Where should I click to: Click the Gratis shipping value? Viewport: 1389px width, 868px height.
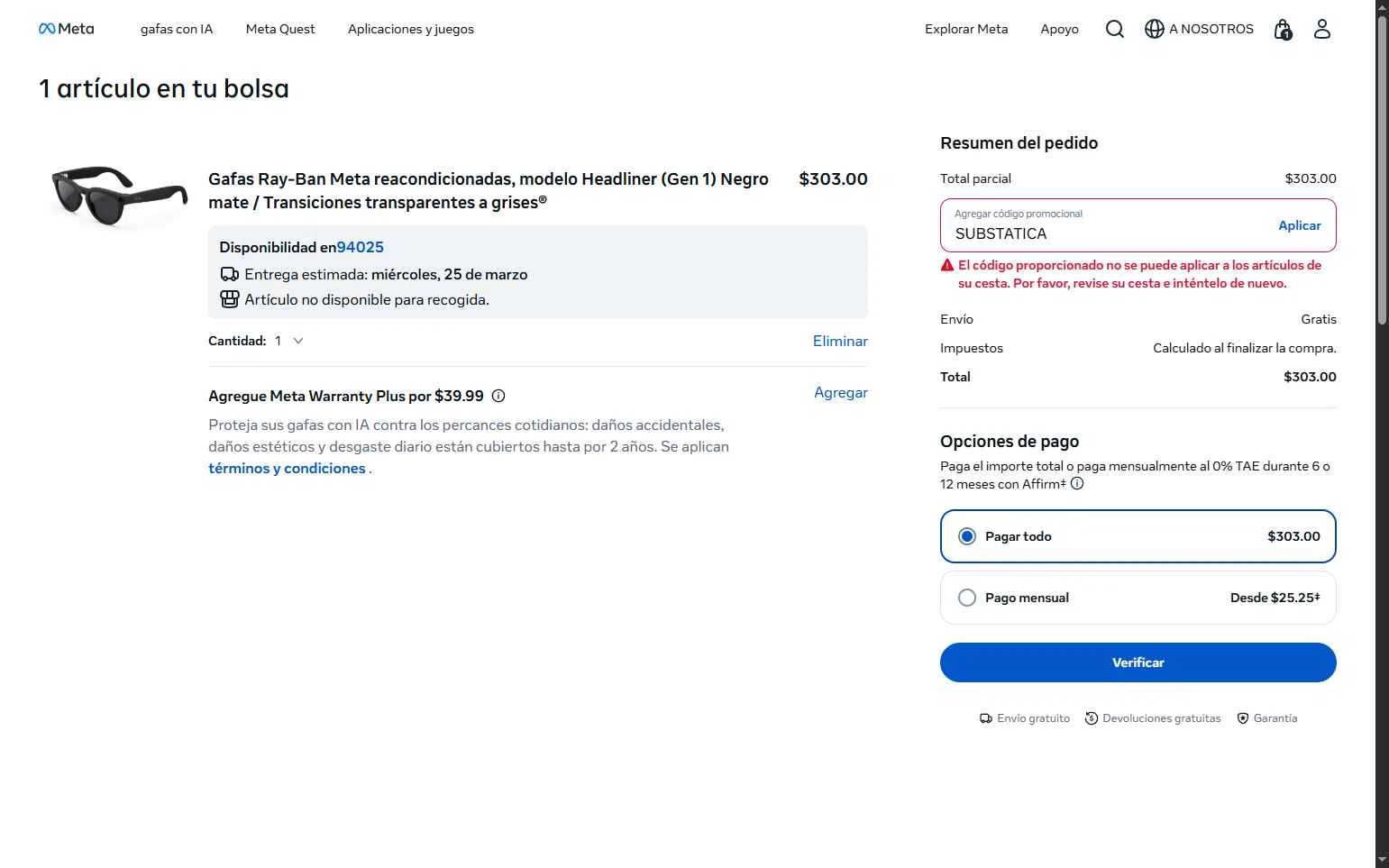1319,319
